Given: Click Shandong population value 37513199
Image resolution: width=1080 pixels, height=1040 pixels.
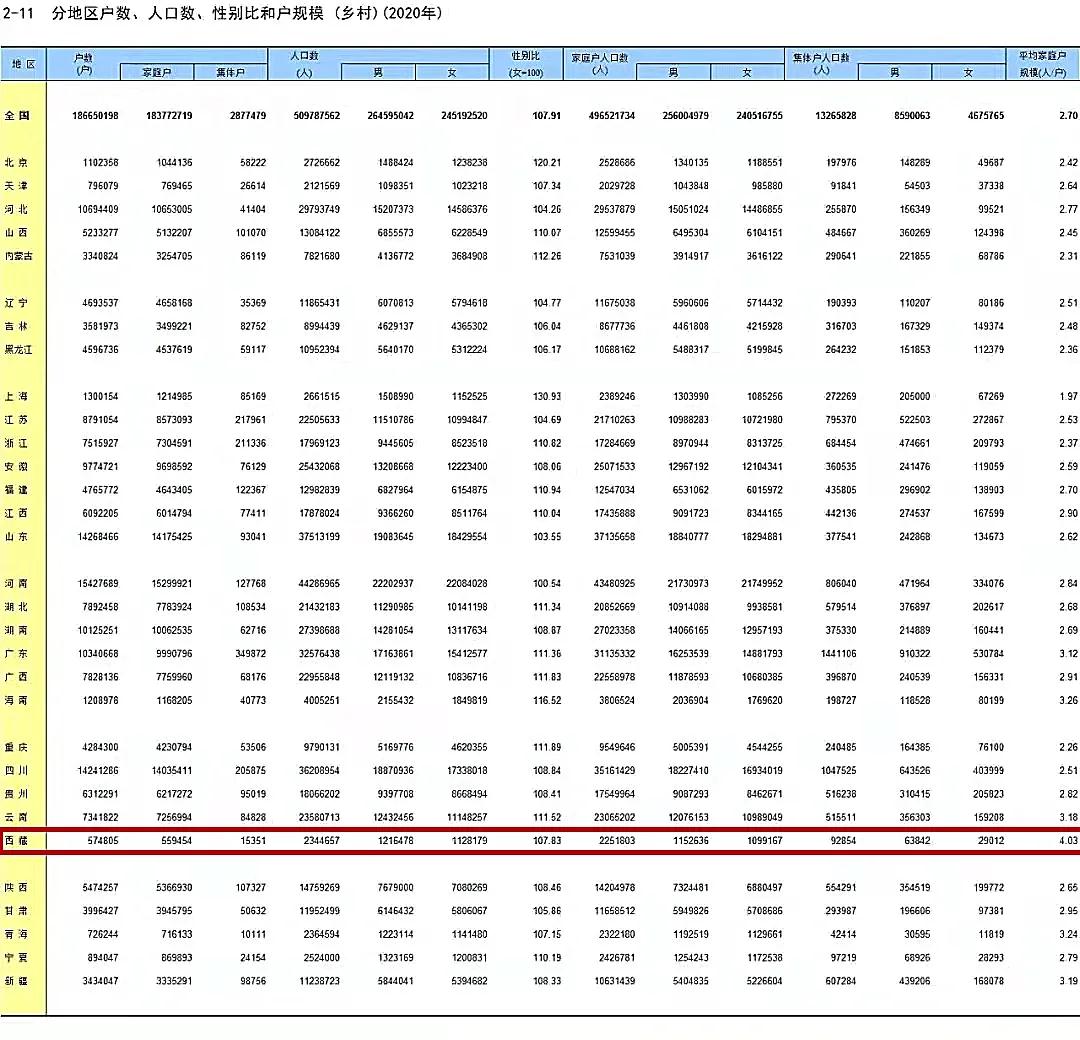Looking at the screenshot, I should (319, 537).
